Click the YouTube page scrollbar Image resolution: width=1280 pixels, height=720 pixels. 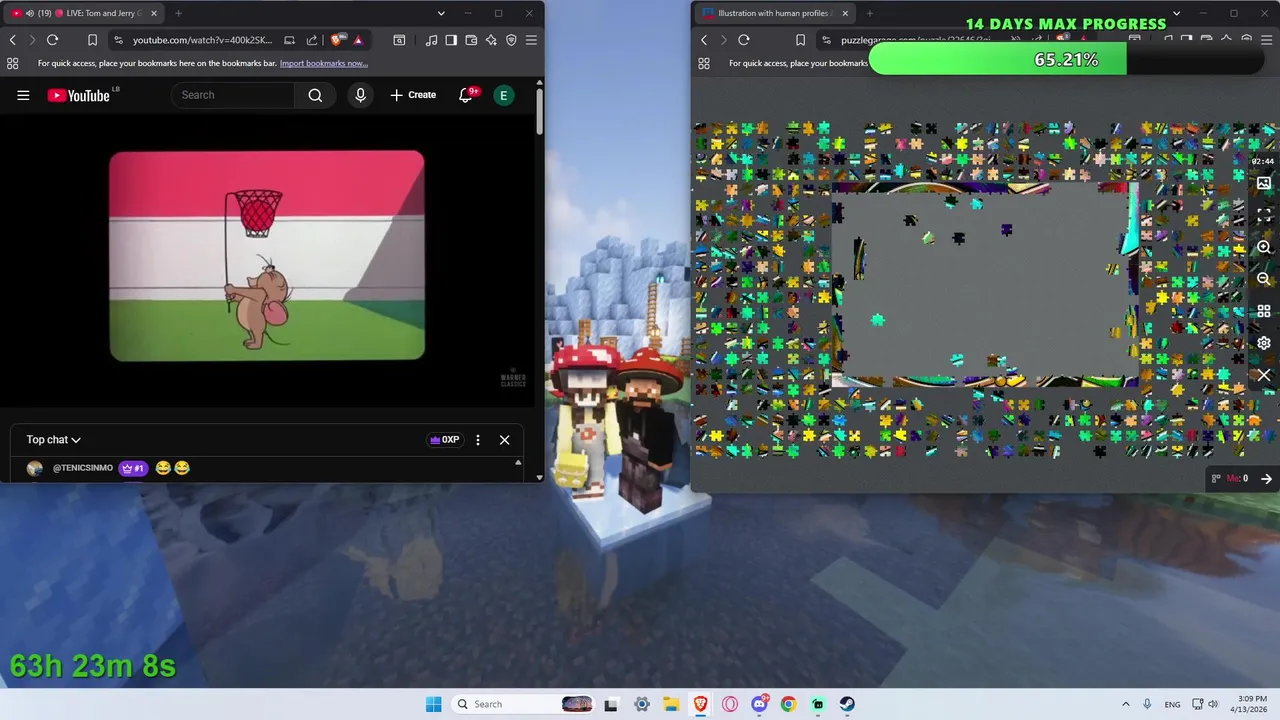pos(539,112)
